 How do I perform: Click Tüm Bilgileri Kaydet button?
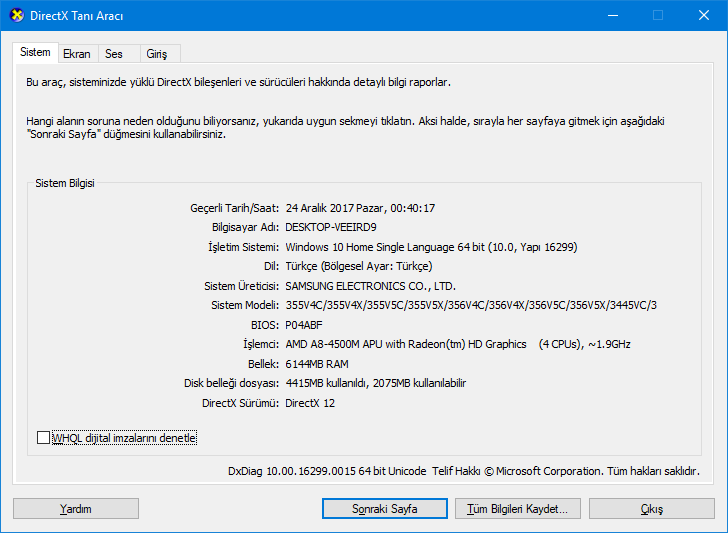coord(518,509)
